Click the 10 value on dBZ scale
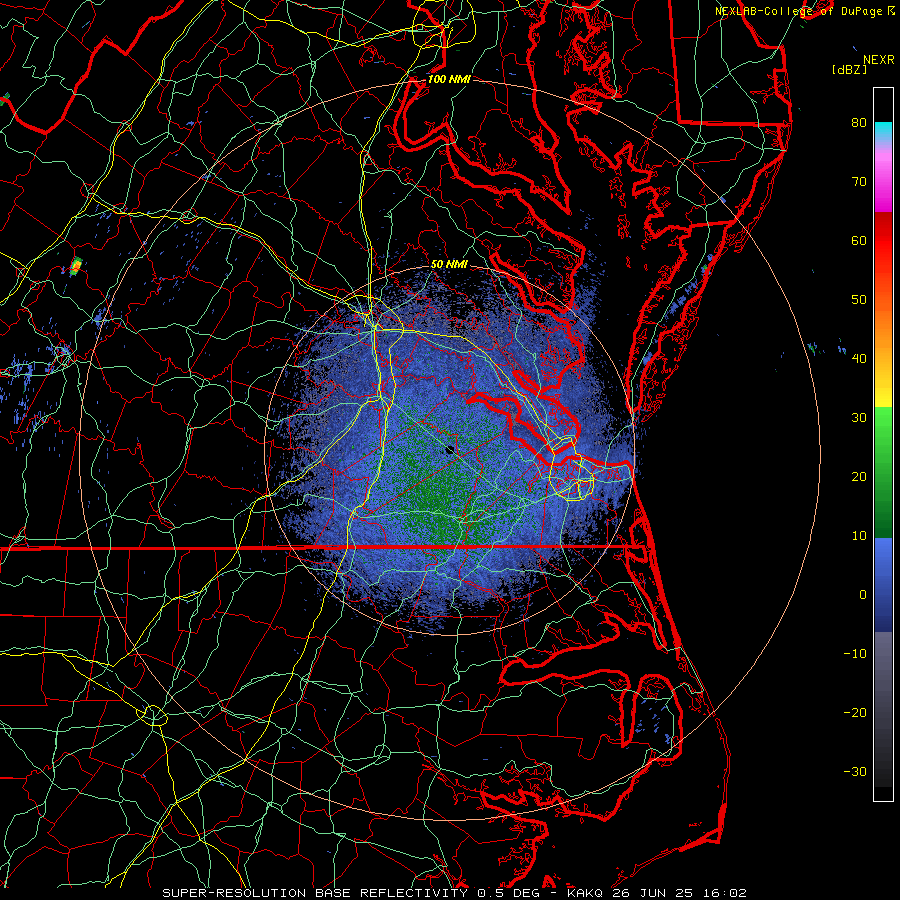This screenshot has height=900, width=900. (859, 536)
